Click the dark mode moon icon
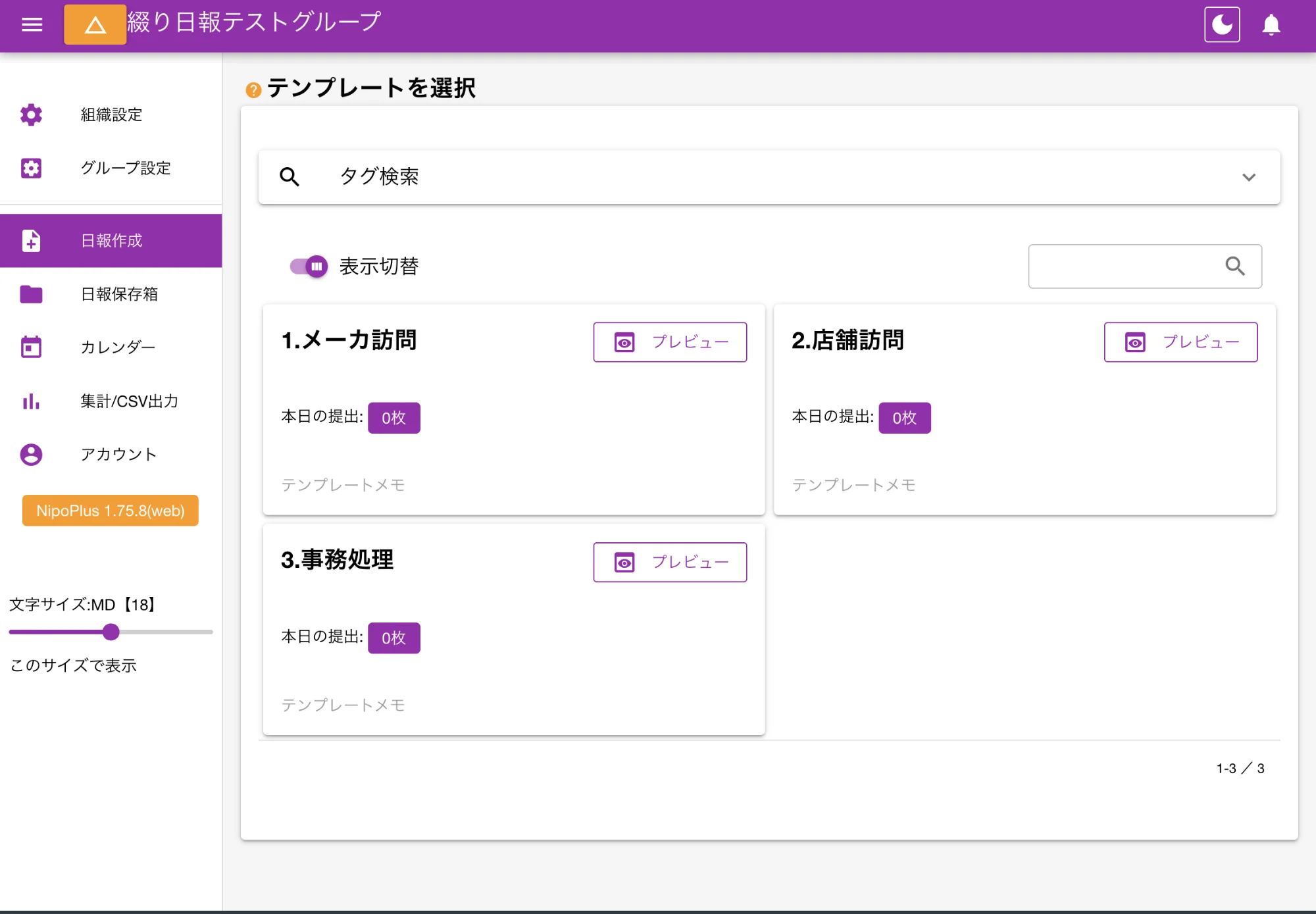Image resolution: width=1316 pixels, height=914 pixels. pos(1222,24)
